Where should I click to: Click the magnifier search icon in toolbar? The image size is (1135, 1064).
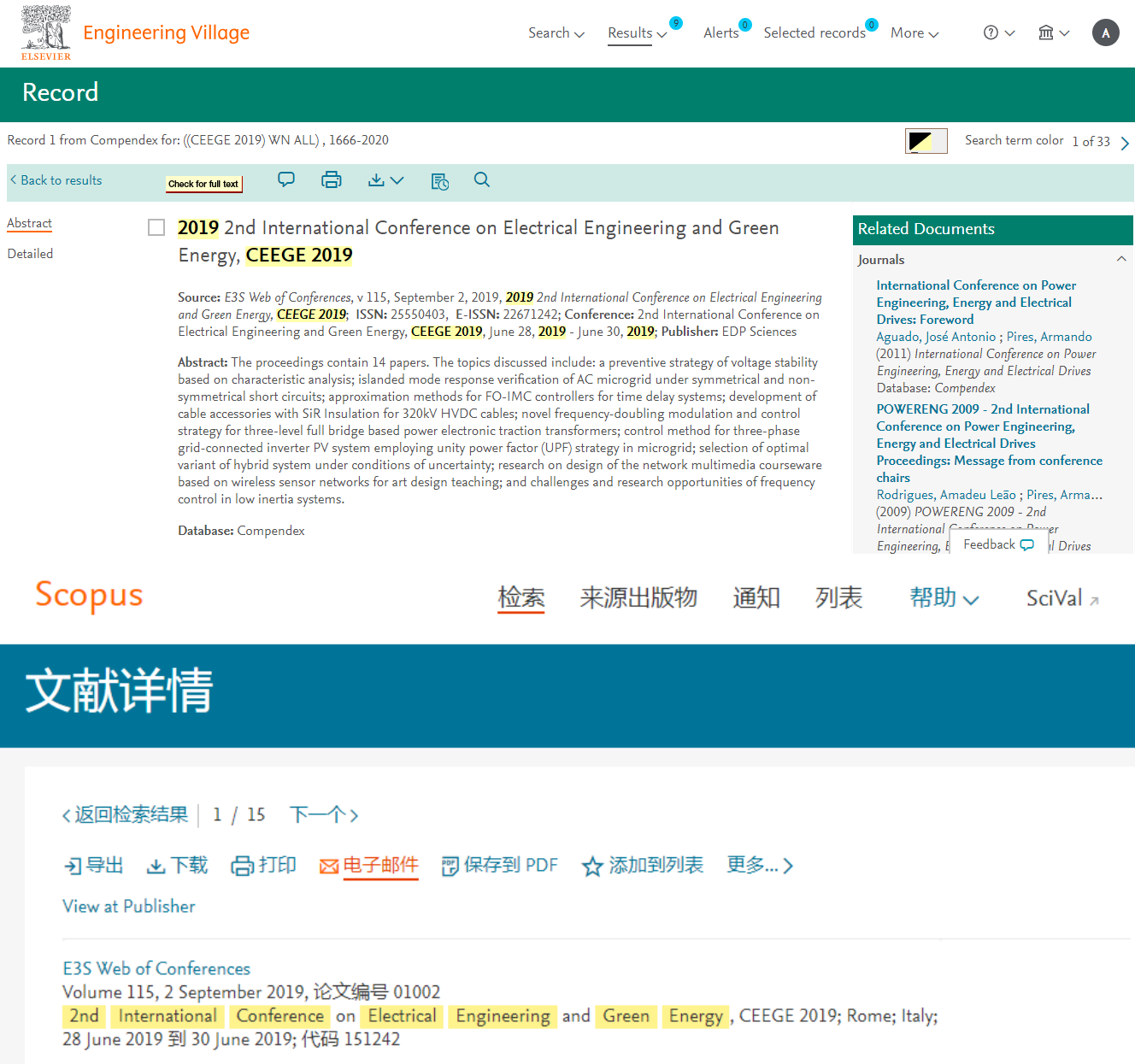(482, 180)
